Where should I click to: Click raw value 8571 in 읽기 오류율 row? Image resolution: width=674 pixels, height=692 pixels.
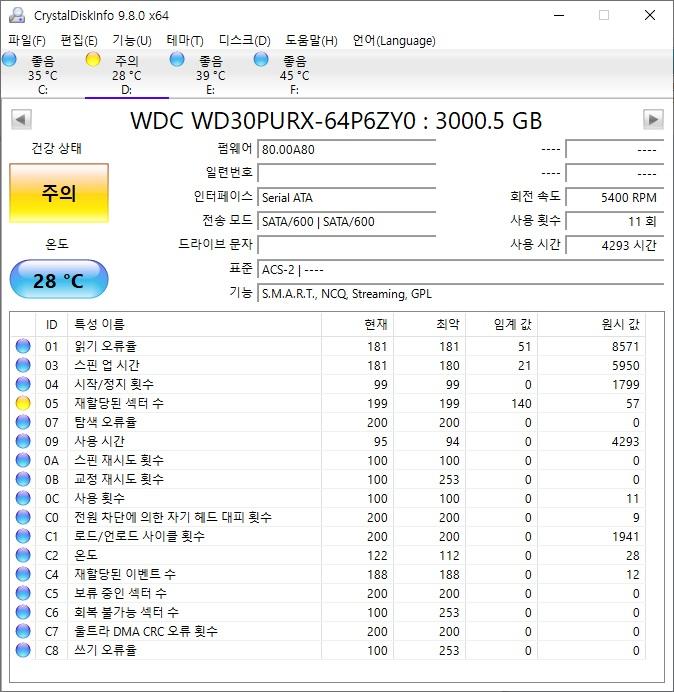pyautogui.click(x=625, y=346)
